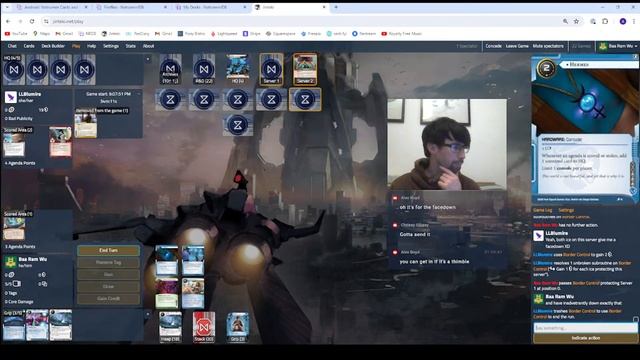Open the Baa Ram Wu user dropdown
Viewport: 640px width, 360px height.
point(618,47)
